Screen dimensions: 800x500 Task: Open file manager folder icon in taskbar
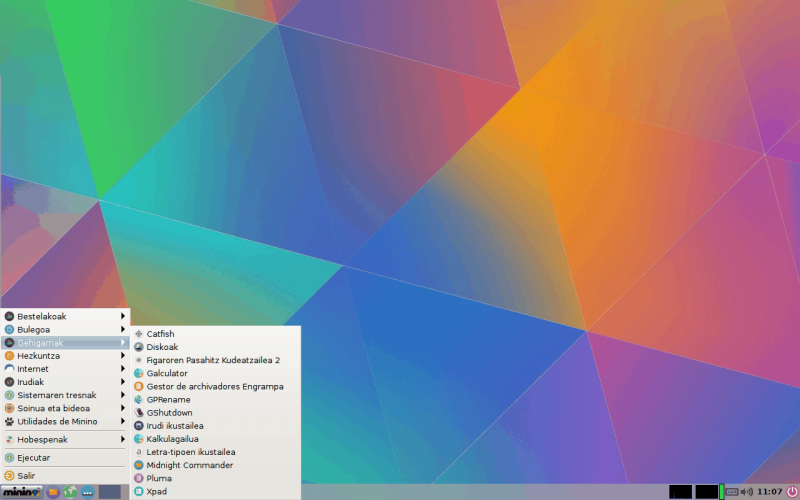[x=53, y=492]
